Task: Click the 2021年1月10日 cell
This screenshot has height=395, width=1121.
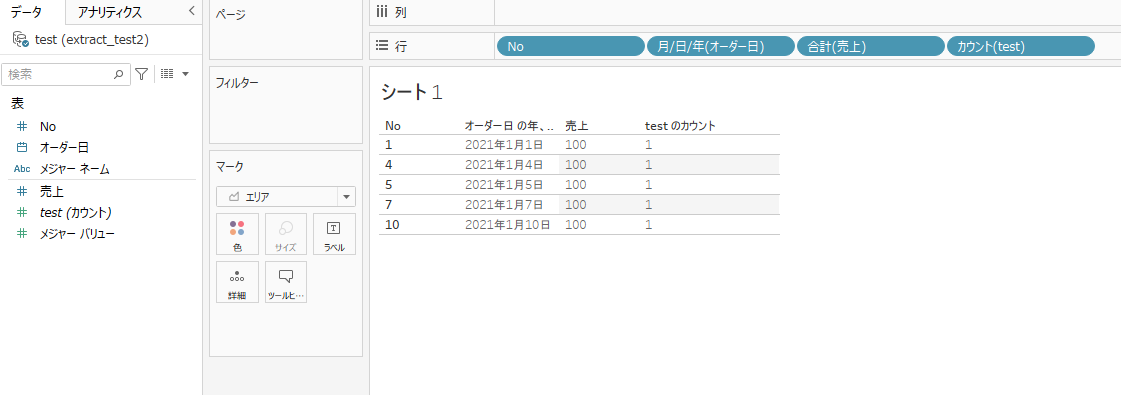Action: [x=508, y=225]
